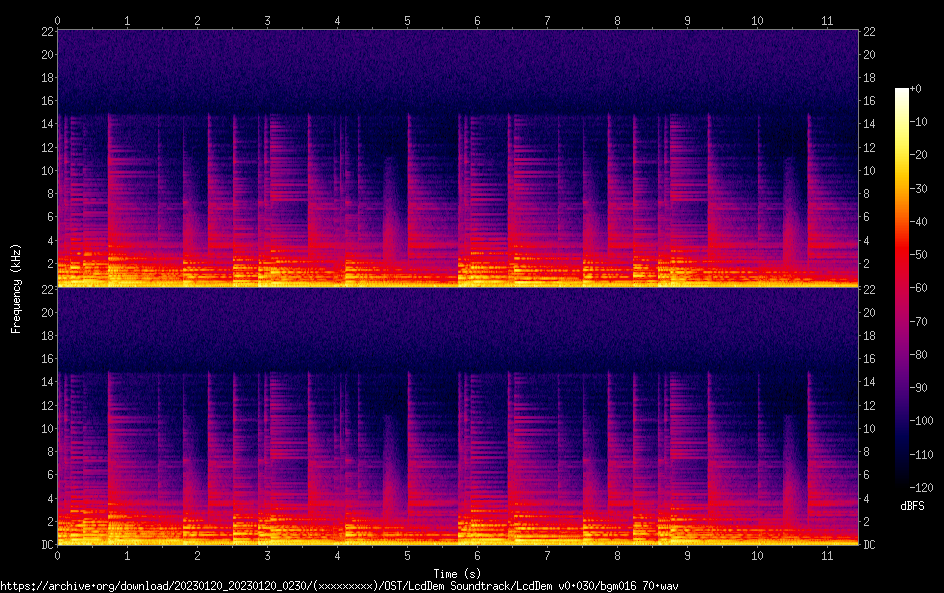Click the DC label on the left frequency axis
Viewport: 944px width, 593px height.
[46, 545]
